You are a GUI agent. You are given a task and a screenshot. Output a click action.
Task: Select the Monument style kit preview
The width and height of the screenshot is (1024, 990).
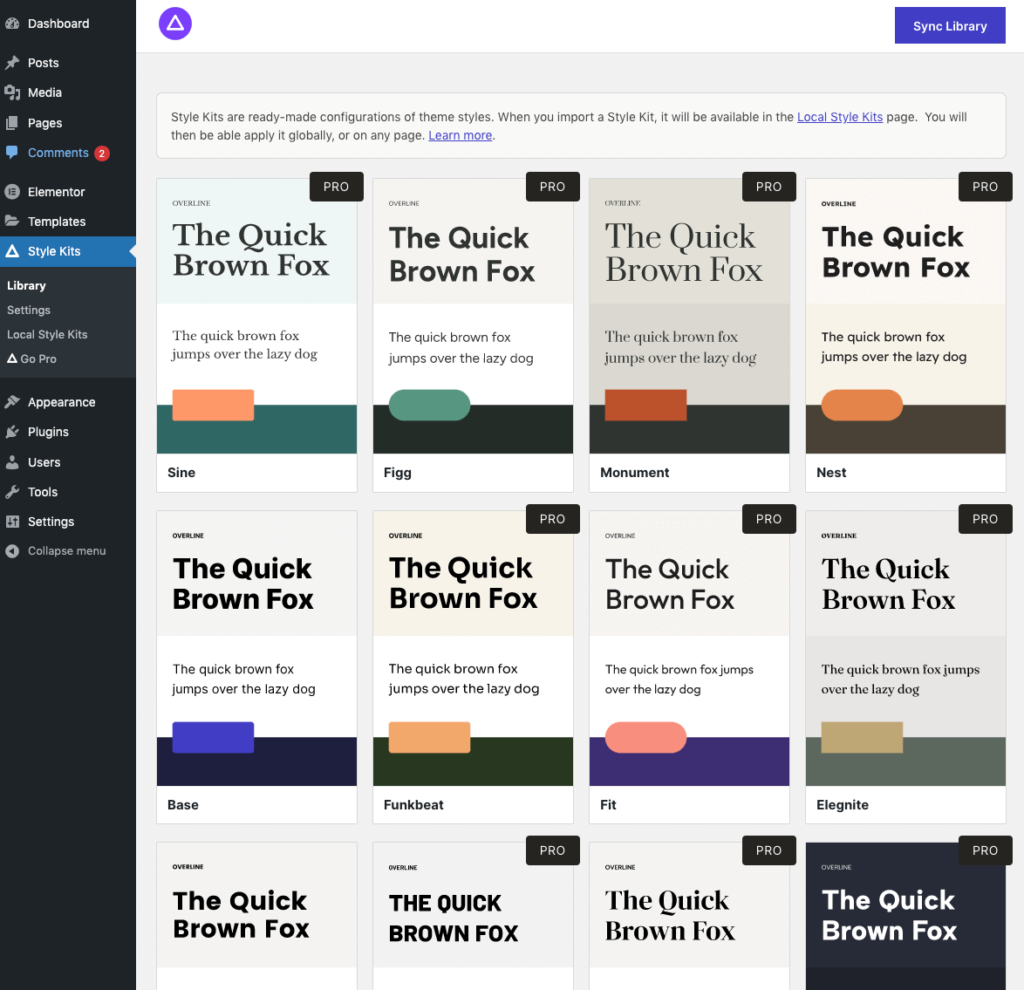[x=689, y=316]
